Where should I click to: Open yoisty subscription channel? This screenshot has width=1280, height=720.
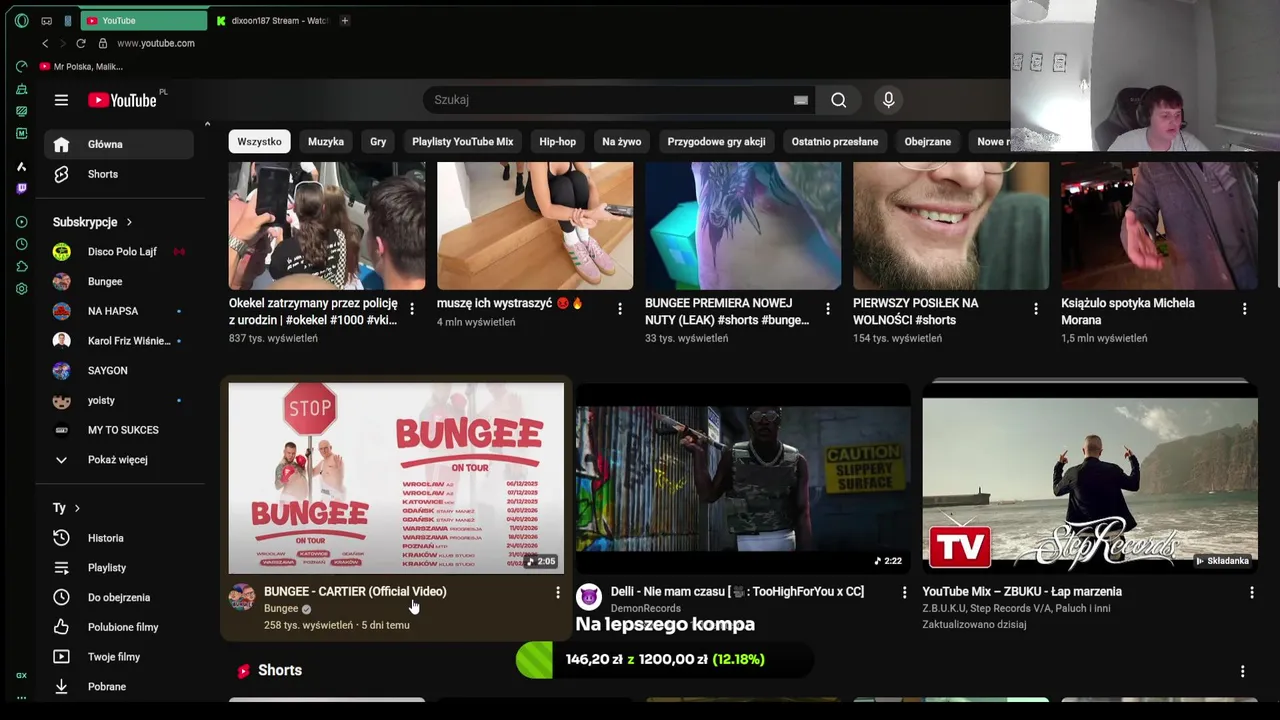coord(121,400)
